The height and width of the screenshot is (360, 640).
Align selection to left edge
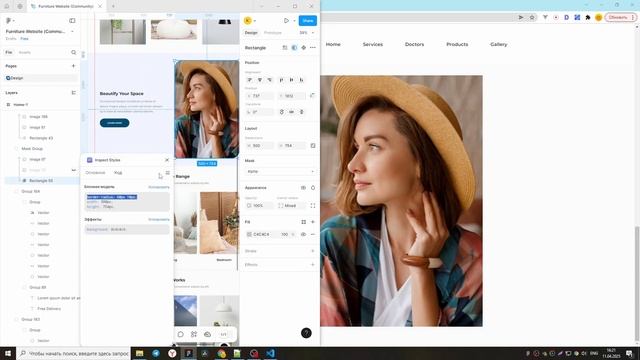click(x=250, y=80)
